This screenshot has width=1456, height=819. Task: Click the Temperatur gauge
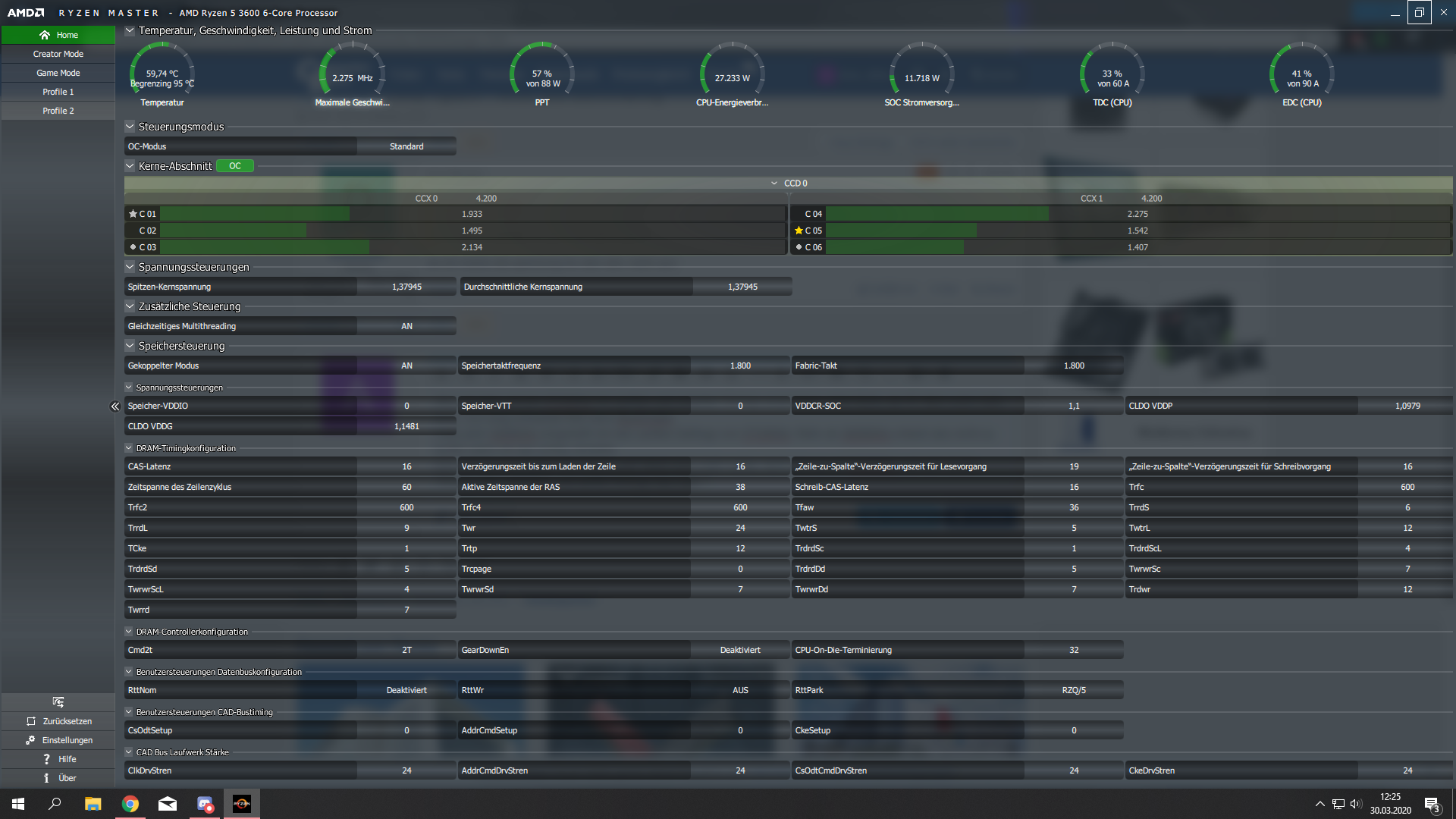click(162, 74)
